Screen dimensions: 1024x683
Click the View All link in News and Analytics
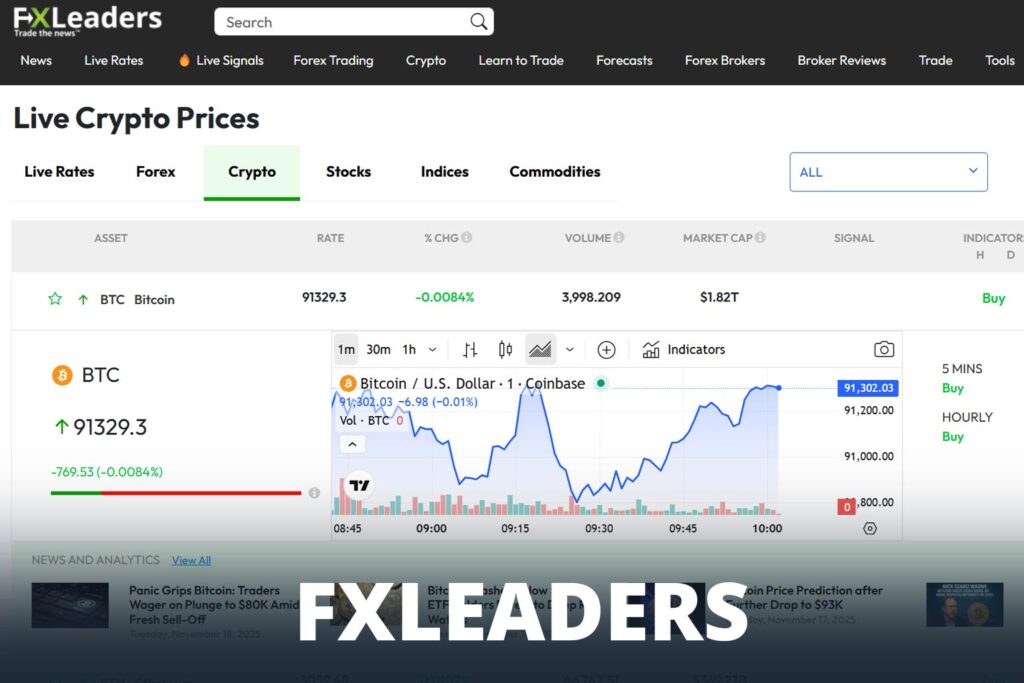point(191,560)
